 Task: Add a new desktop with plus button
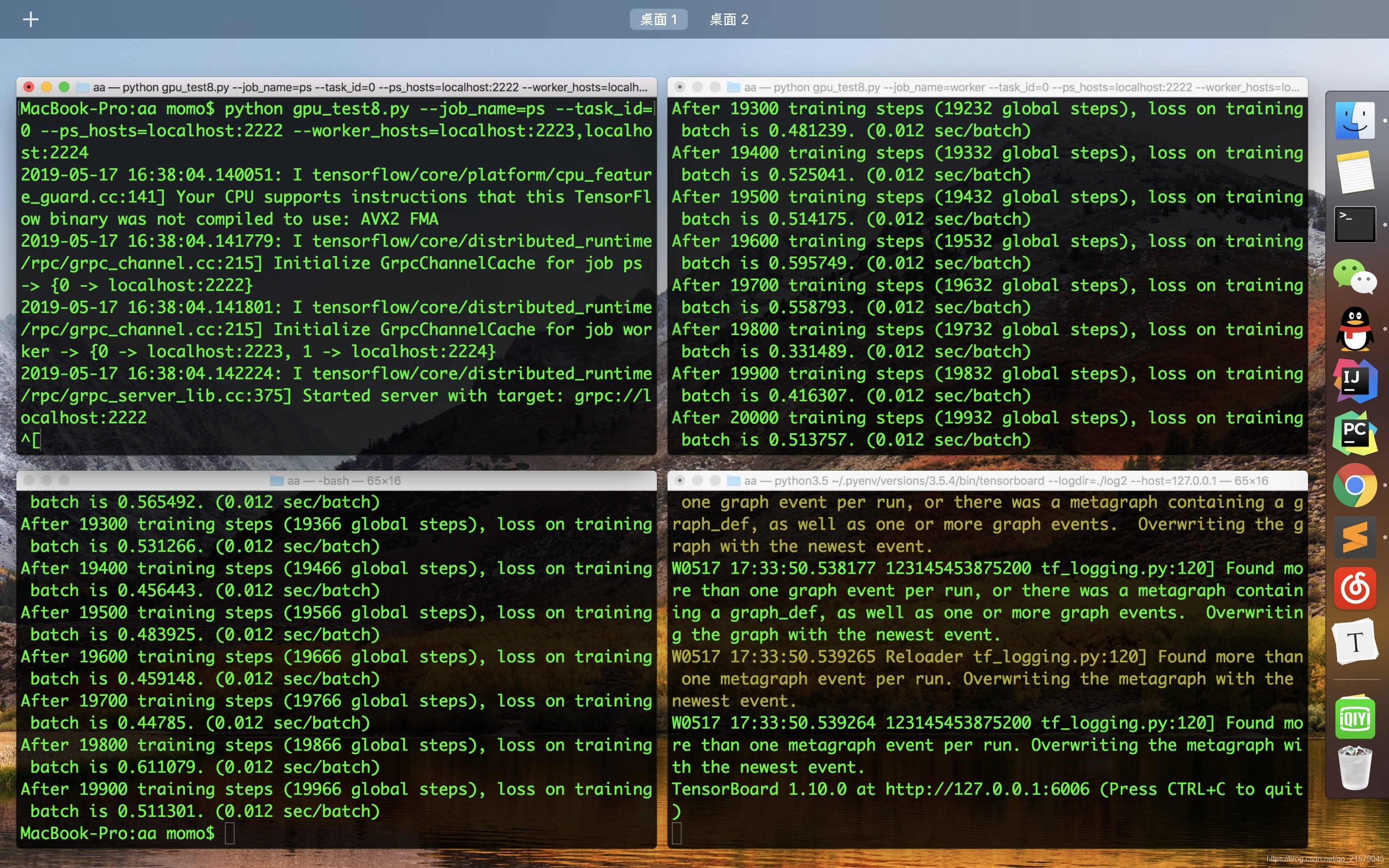(30, 19)
